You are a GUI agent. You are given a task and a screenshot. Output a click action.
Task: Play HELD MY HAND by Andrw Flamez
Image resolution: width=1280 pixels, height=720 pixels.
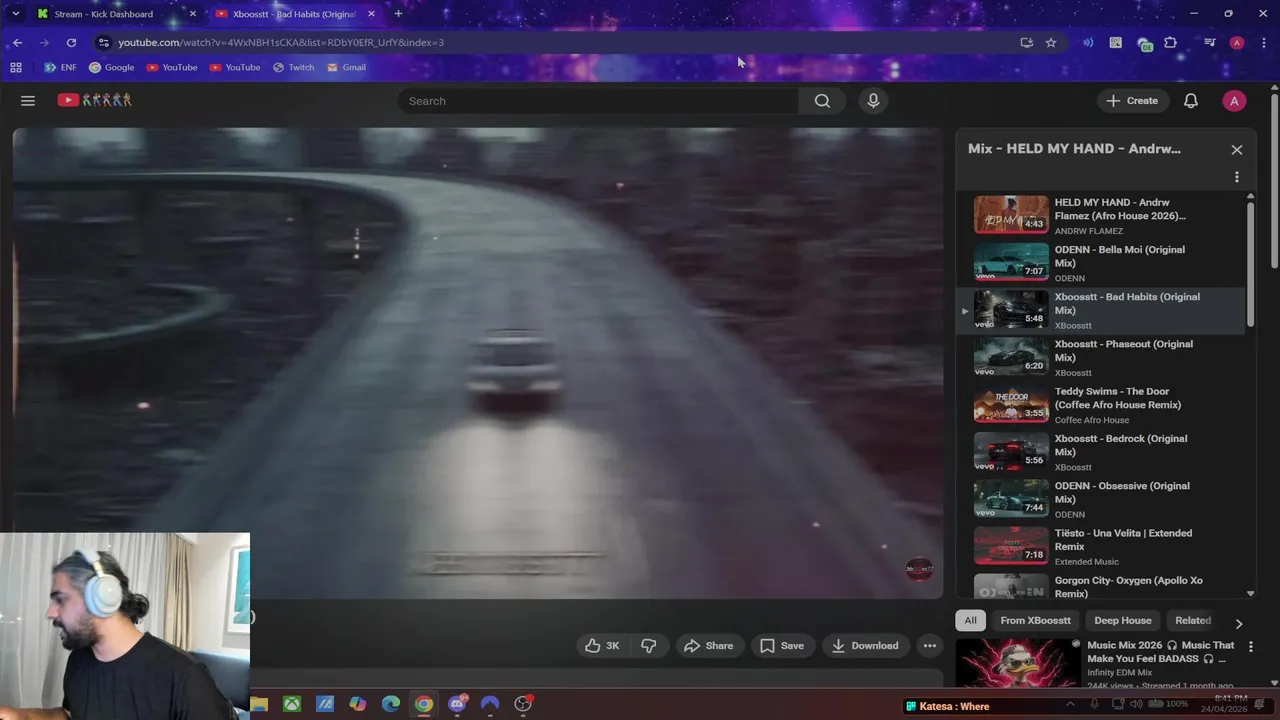(1100, 215)
